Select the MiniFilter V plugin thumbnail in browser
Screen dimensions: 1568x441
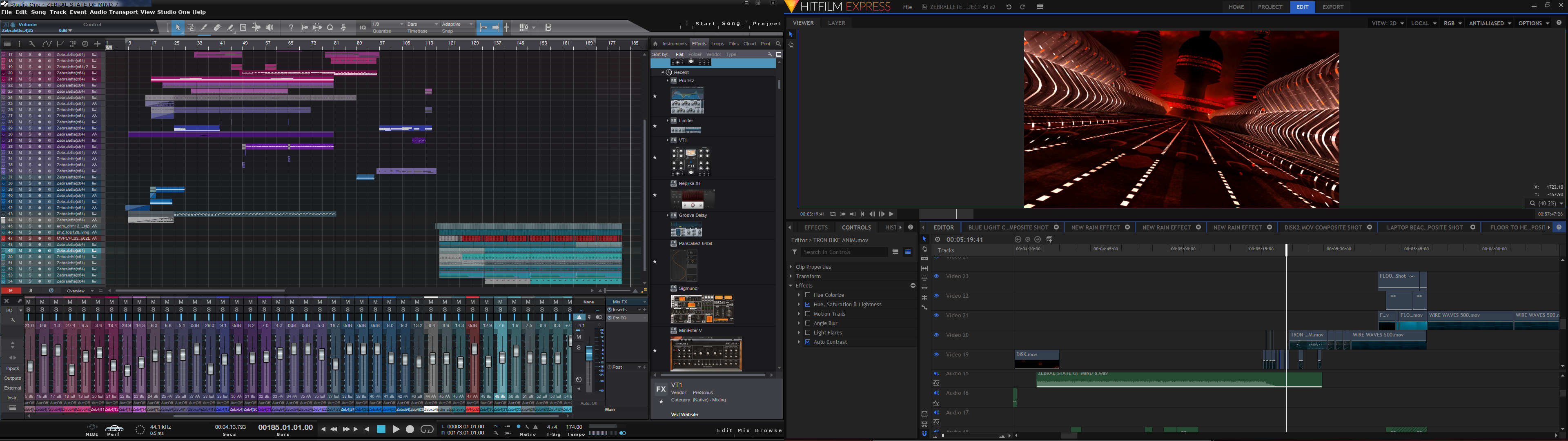(706, 354)
